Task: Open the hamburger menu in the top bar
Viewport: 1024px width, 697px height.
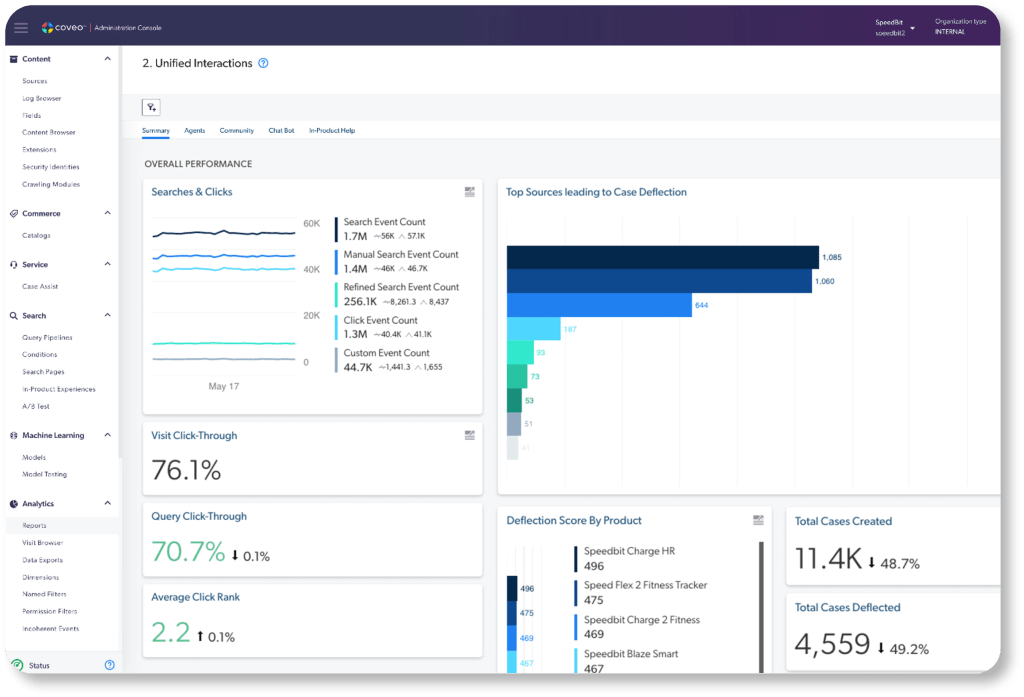Action: point(21,27)
